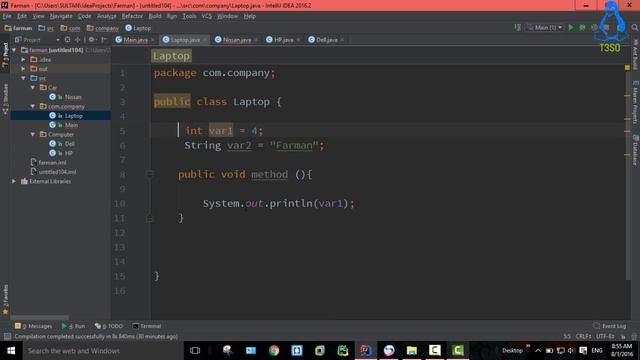This screenshot has width=640, height=360.
Task: Click the Make Project build icon
Action: coord(518,27)
